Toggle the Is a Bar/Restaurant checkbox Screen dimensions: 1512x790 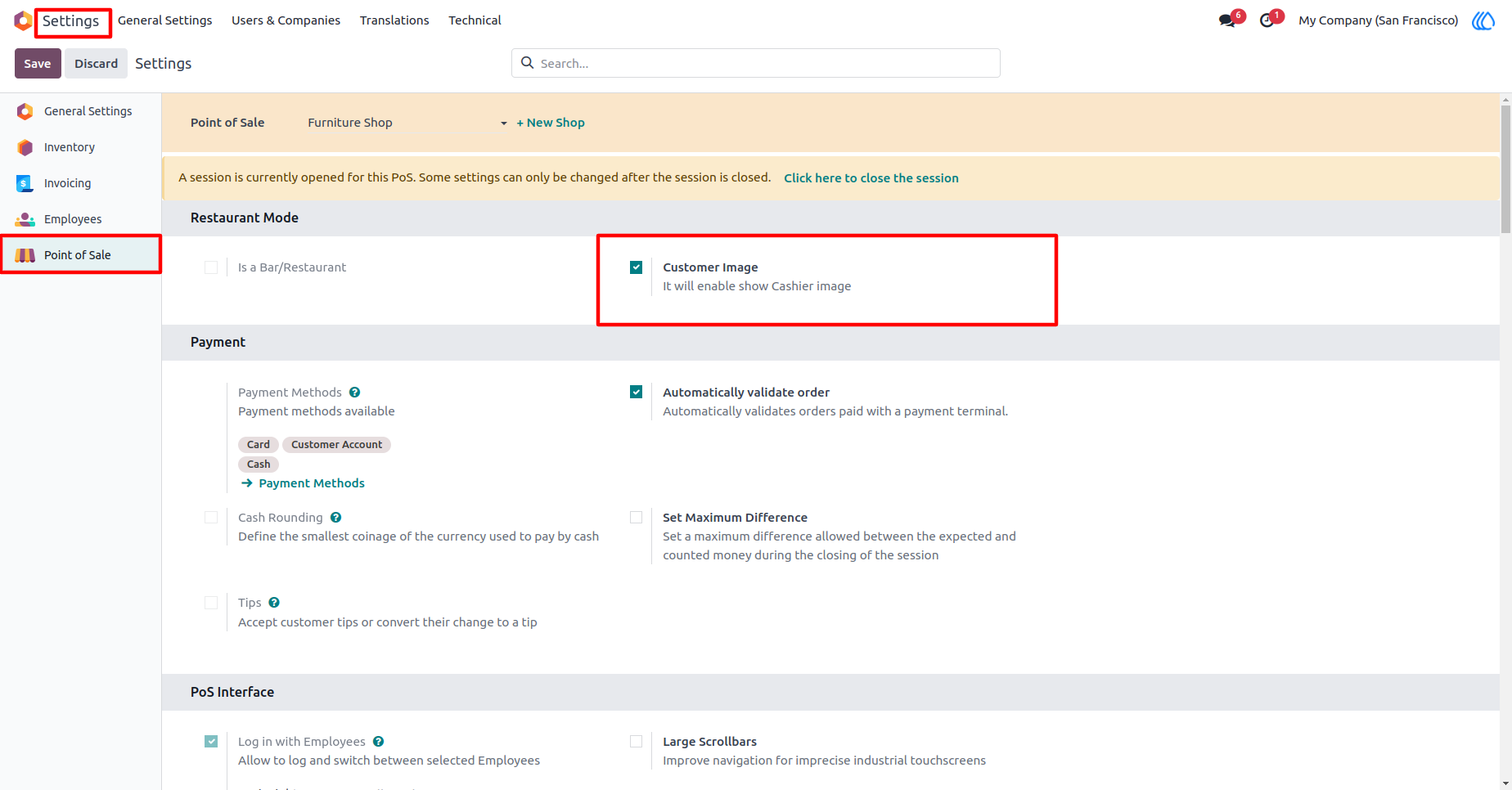[x=211, y=267]
